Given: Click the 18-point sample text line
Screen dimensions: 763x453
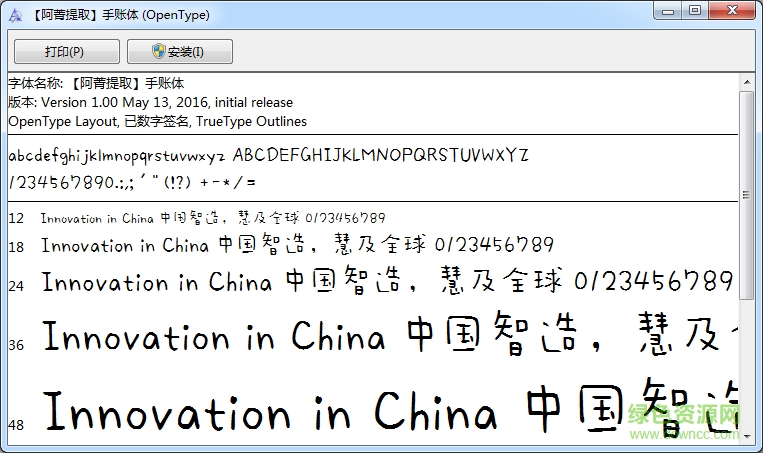Looking at the screenshot, I should pyautogui.click(x=297, y=245).
